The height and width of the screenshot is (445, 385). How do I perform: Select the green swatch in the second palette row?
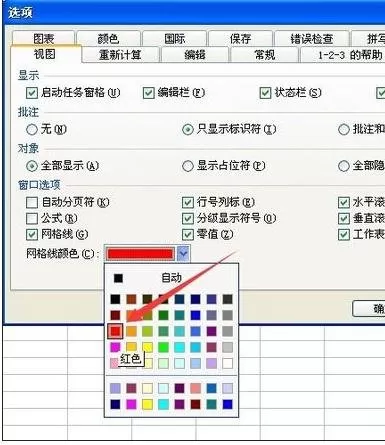163,315
